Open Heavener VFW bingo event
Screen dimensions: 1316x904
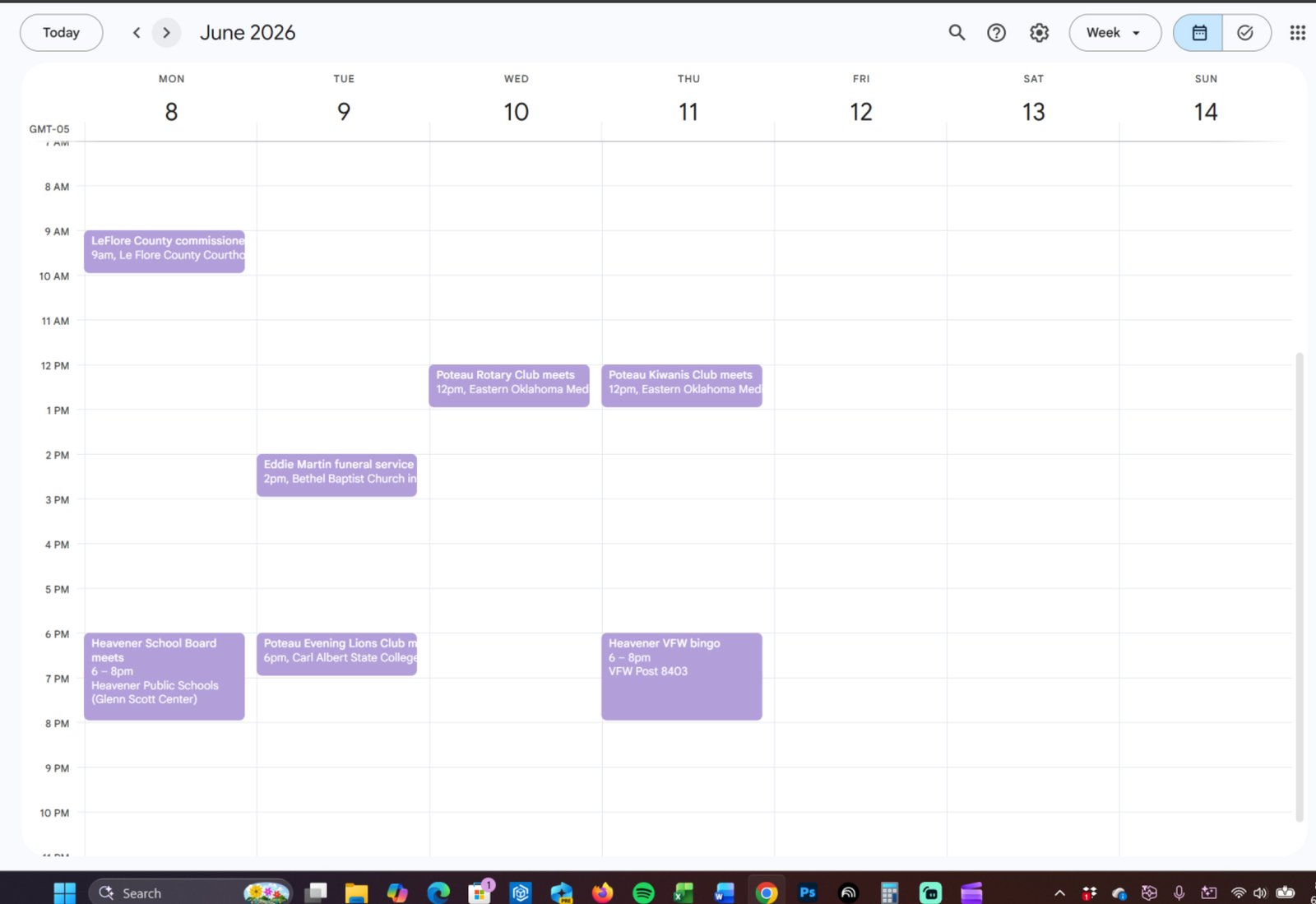coord(682,676)
